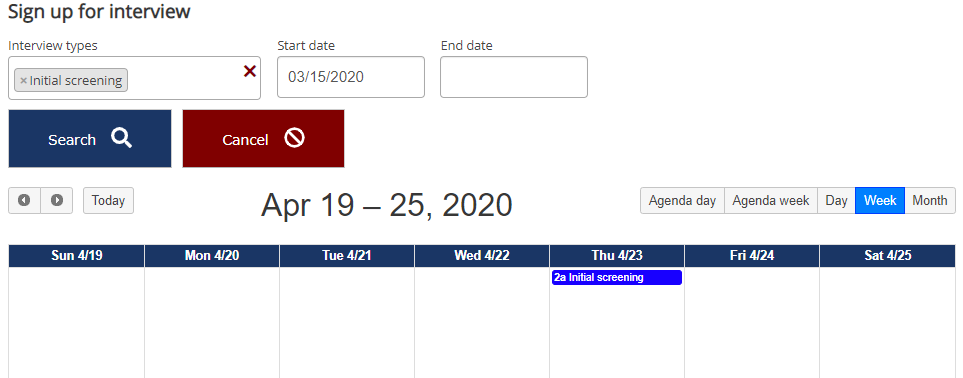The height and width of the screenshot is (378, 963).
Task: Click the next week arrow icon
Action: pyautogui.click(x=57, y=200)
